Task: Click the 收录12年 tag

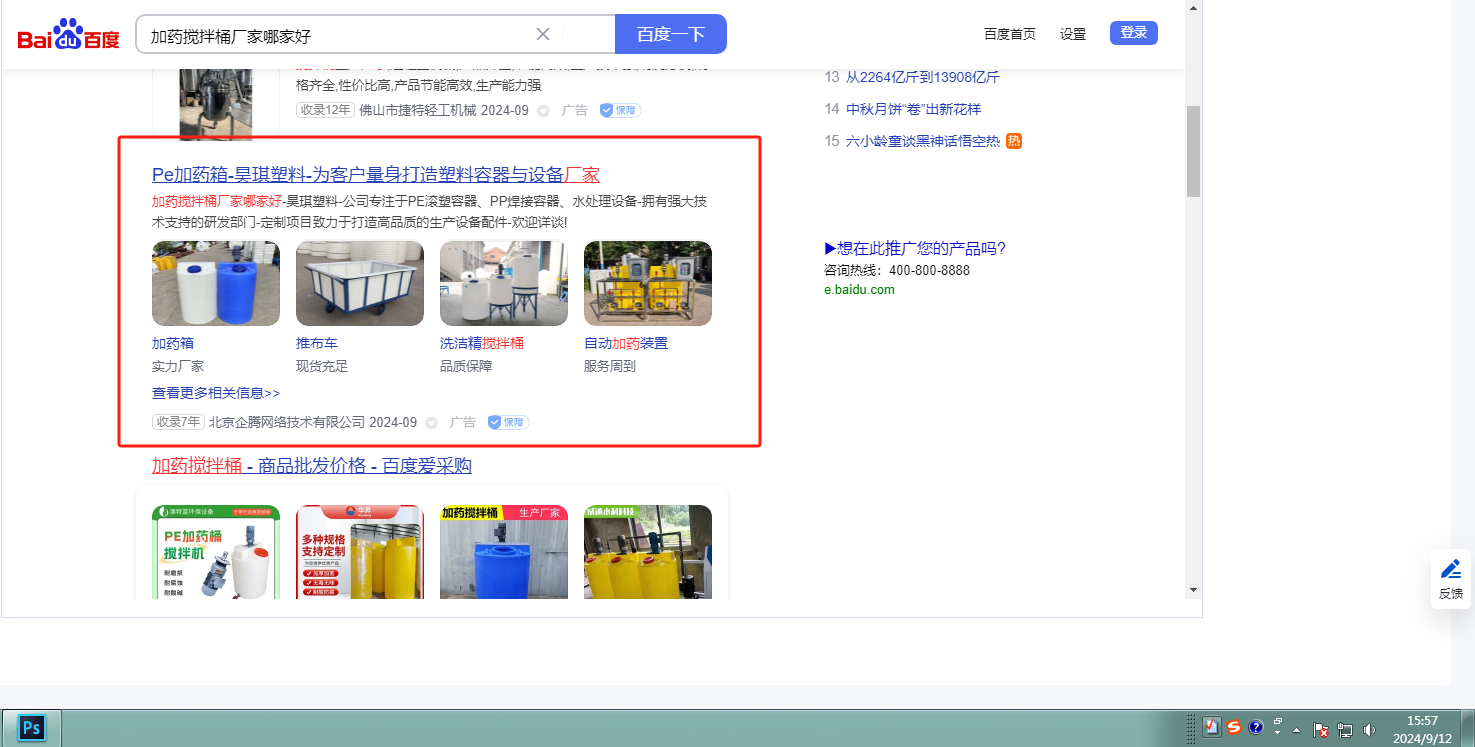Action: 325,110
